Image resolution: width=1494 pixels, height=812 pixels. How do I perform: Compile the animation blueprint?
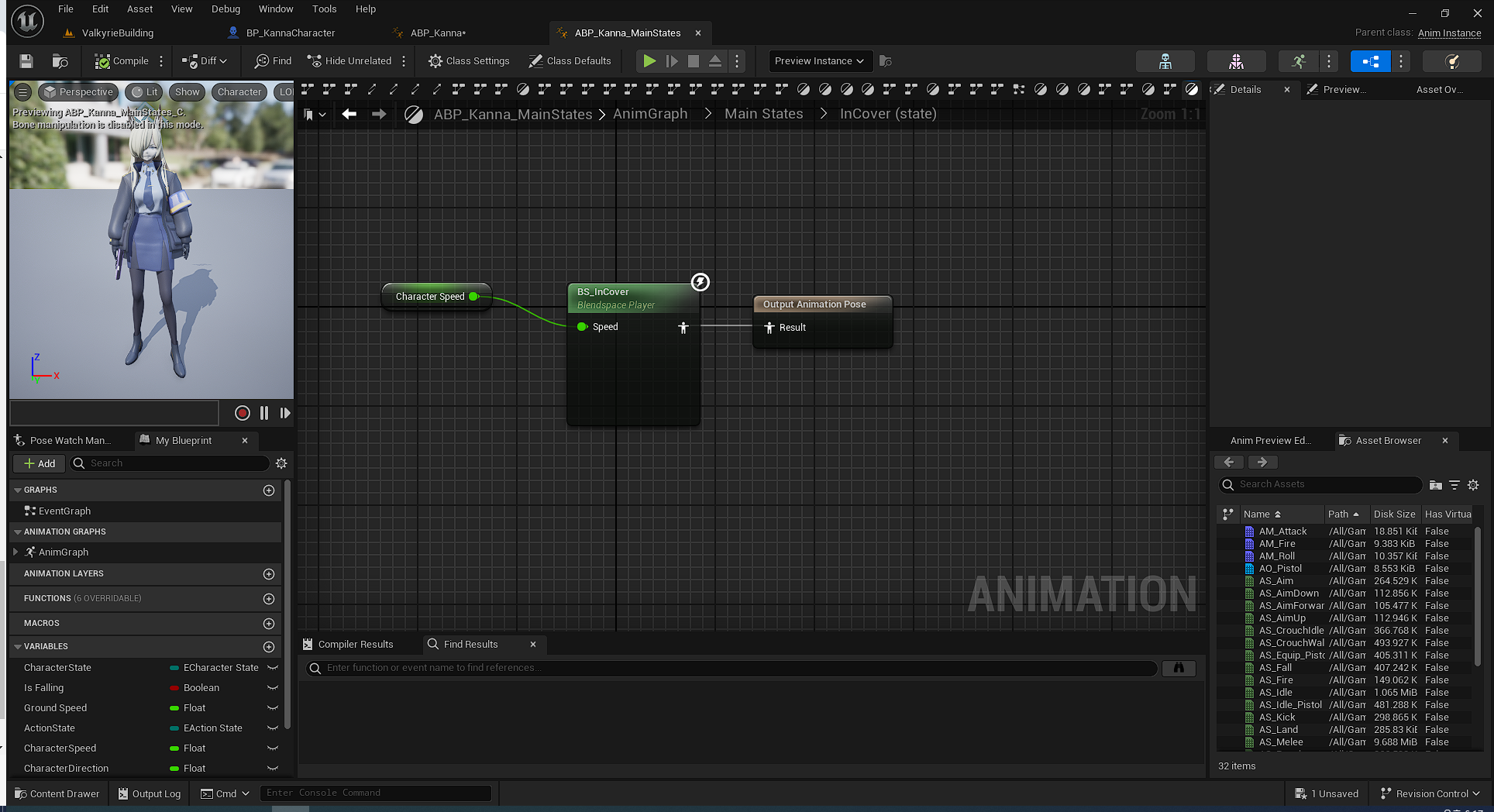121,61
